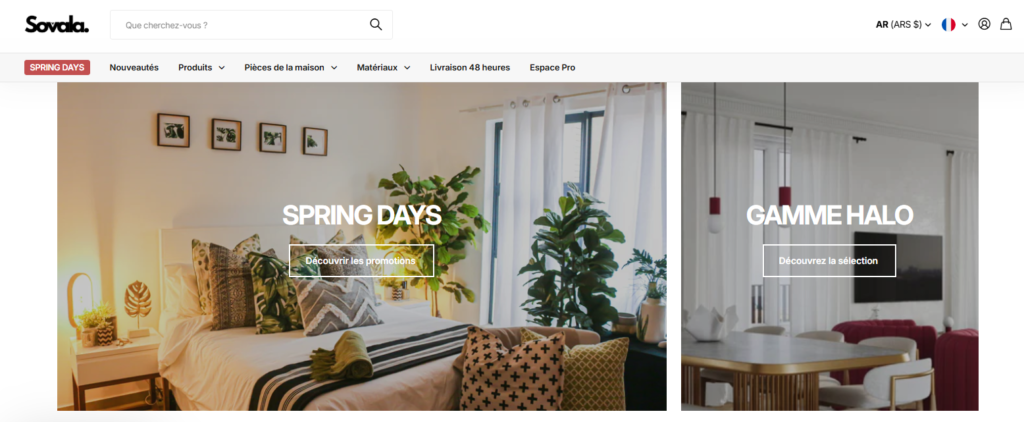The height and width of the screenshot is (422, 1024).
Task: Expand the Produits menu
Action: (x=202, y=67)
